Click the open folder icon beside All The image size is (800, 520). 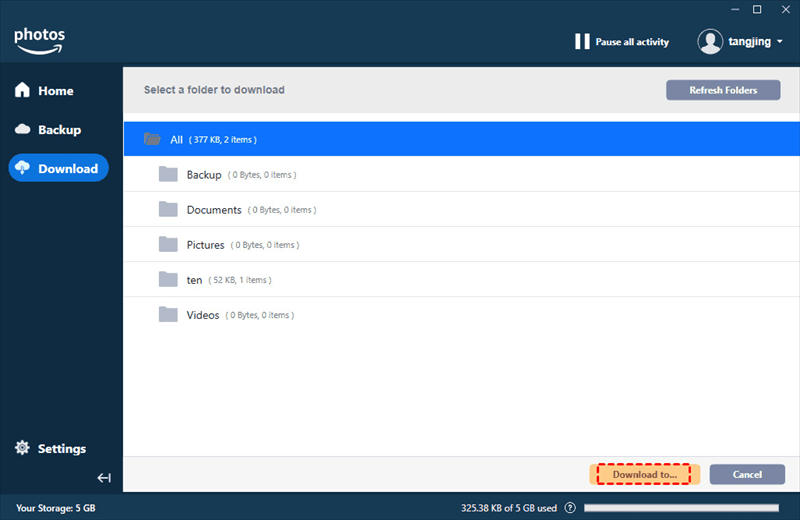tap(152, 139)
